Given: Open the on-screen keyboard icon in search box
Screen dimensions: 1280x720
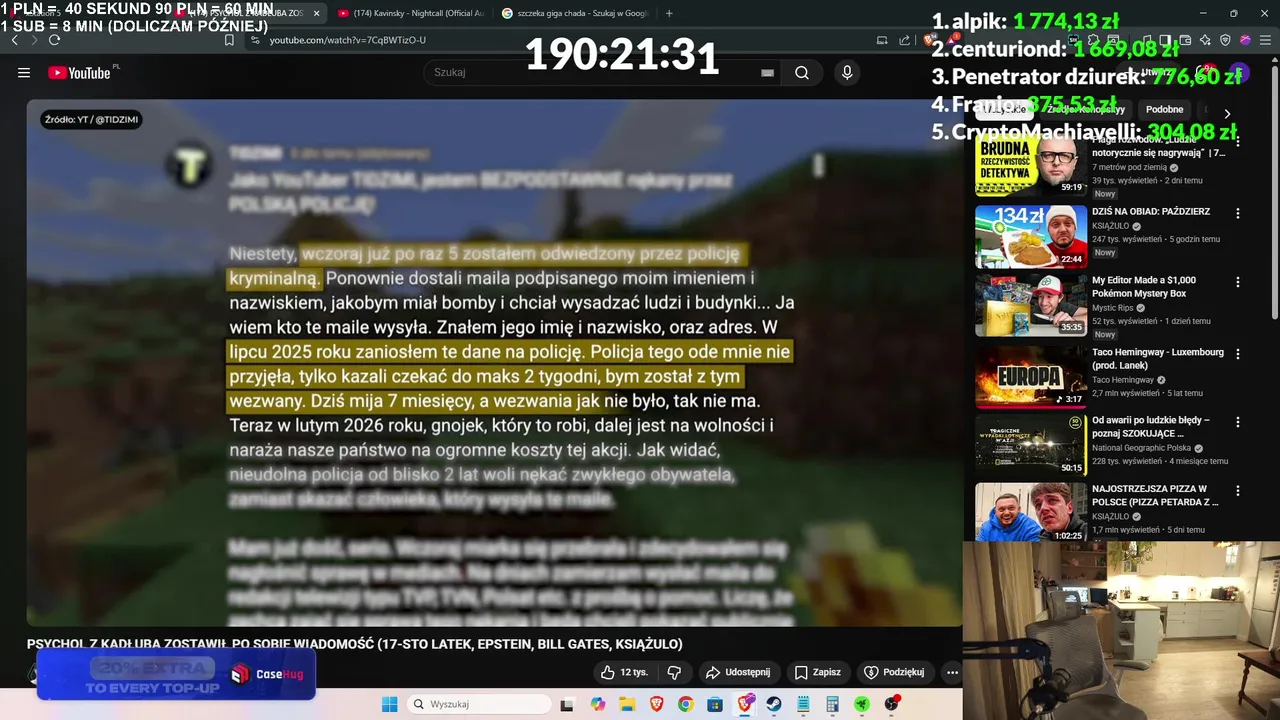Looking at the screenshot, I should point(767,72).
